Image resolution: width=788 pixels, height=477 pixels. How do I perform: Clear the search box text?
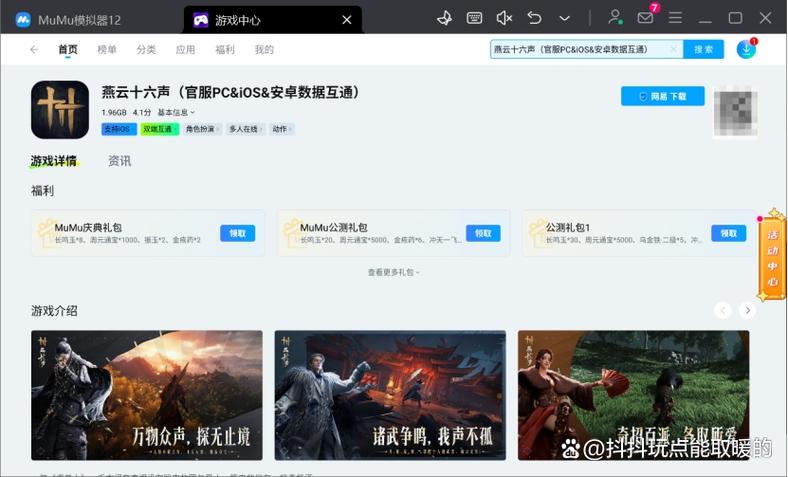click(673, 49)
